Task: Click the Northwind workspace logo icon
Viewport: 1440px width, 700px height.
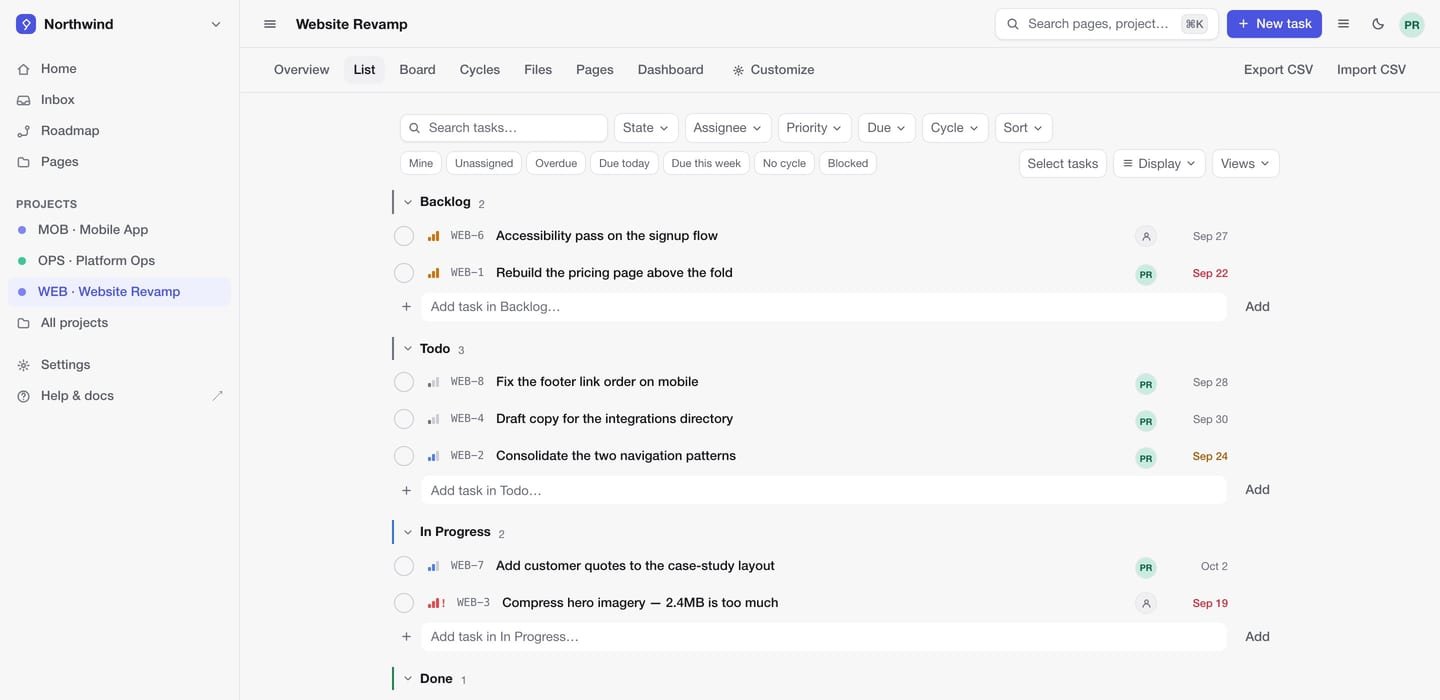Action: tap(26, 24)
